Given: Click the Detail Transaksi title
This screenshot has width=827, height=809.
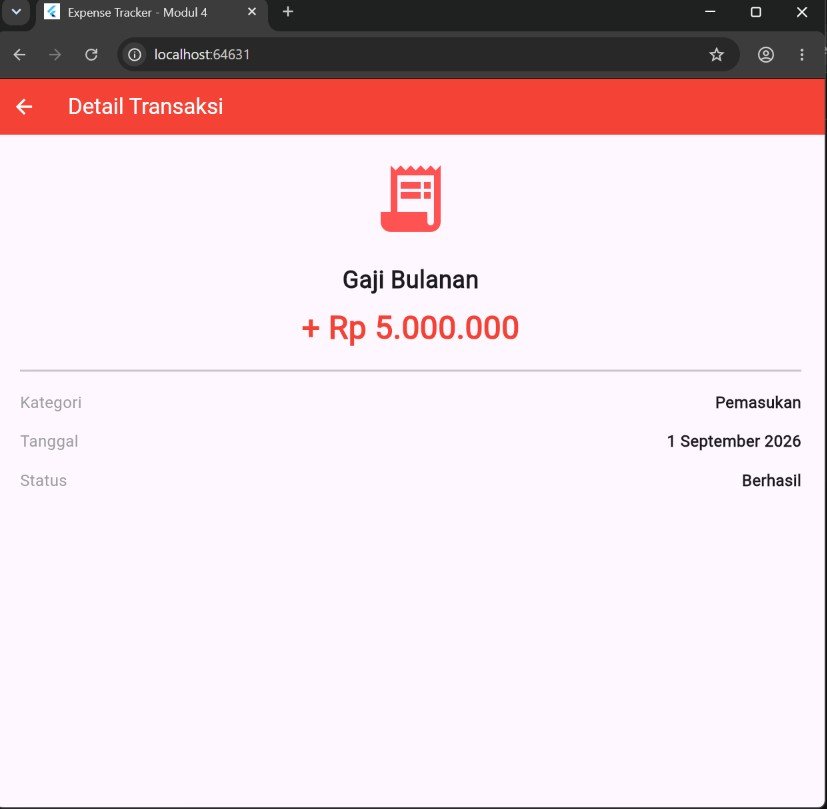Looking at the screenshot, I should tap(146, 107).
